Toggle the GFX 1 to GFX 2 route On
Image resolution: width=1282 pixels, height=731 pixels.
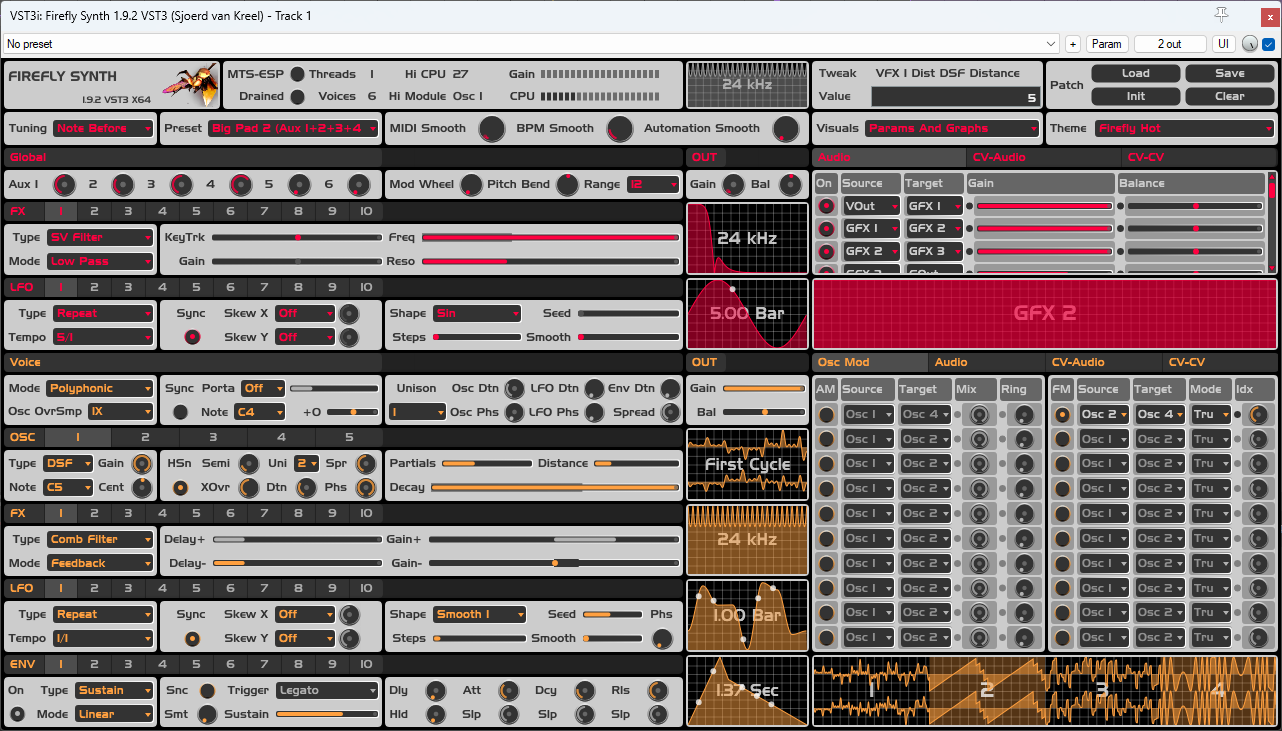(826, 229)
